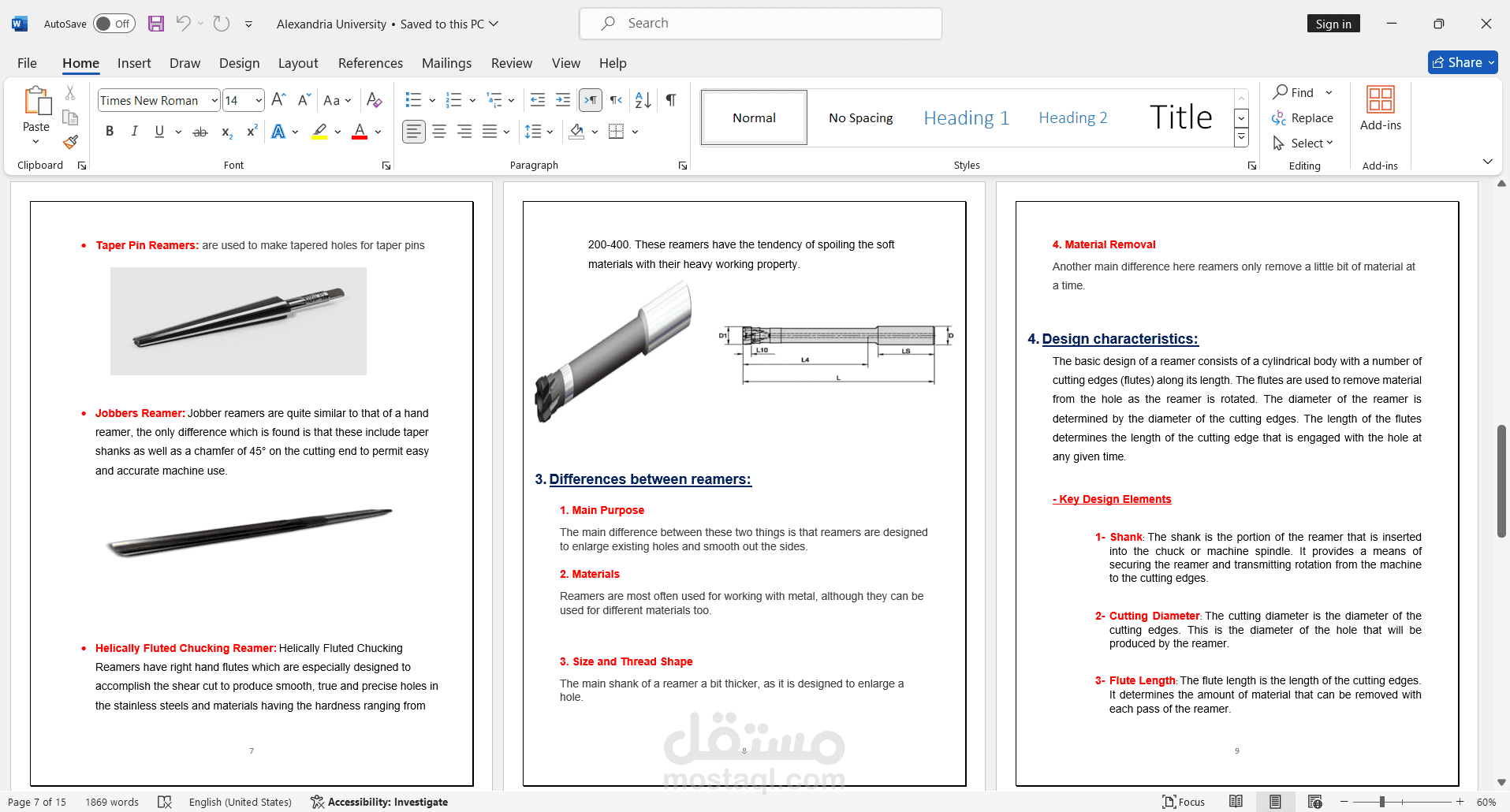Image resolution: width=1510 pixels, height=812 pixels.
Task: Toggle Superscript formatting
Action: tap(252, 132)
